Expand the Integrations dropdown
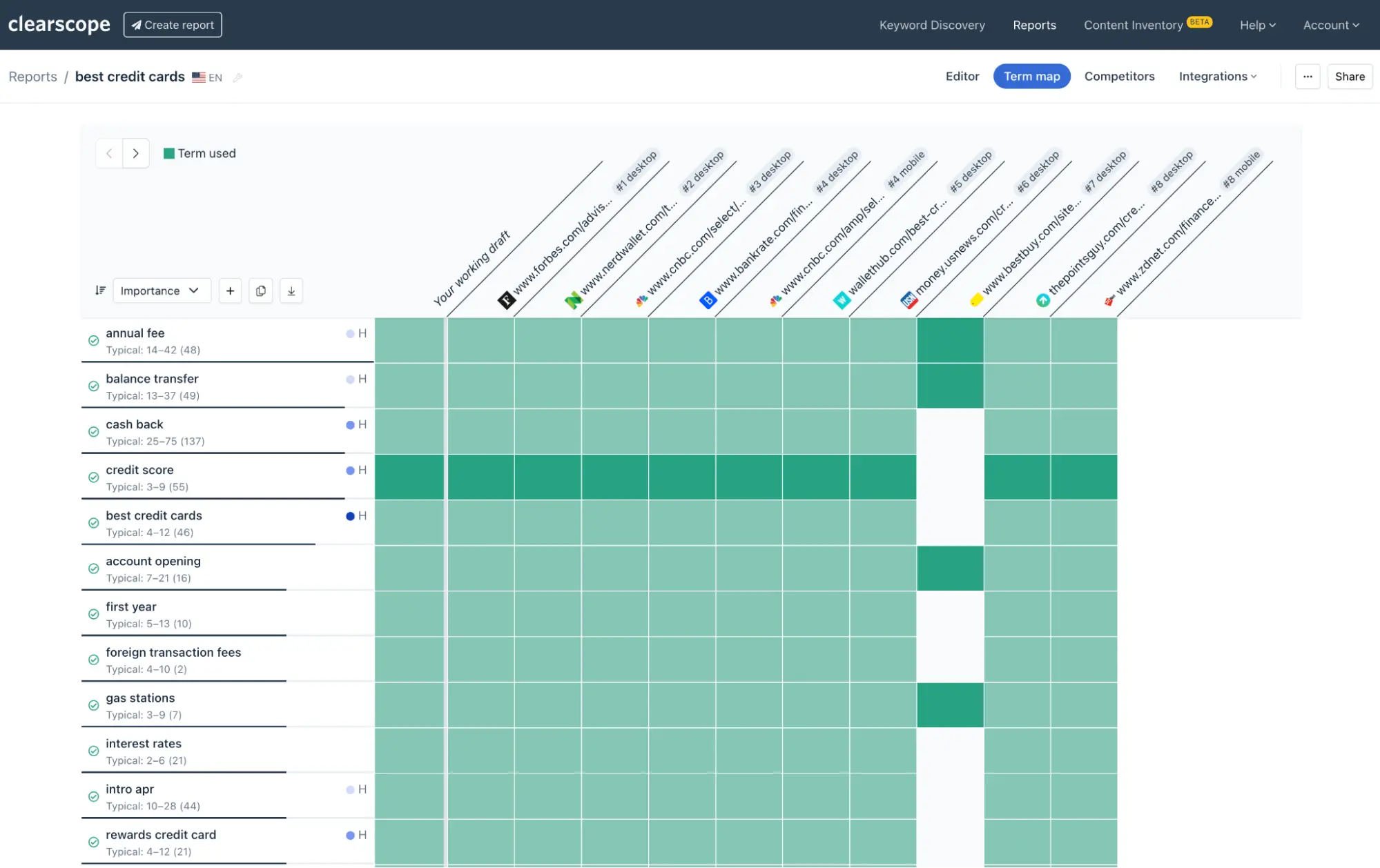Screen dimensions: 1380x868 pos(1218,77)
